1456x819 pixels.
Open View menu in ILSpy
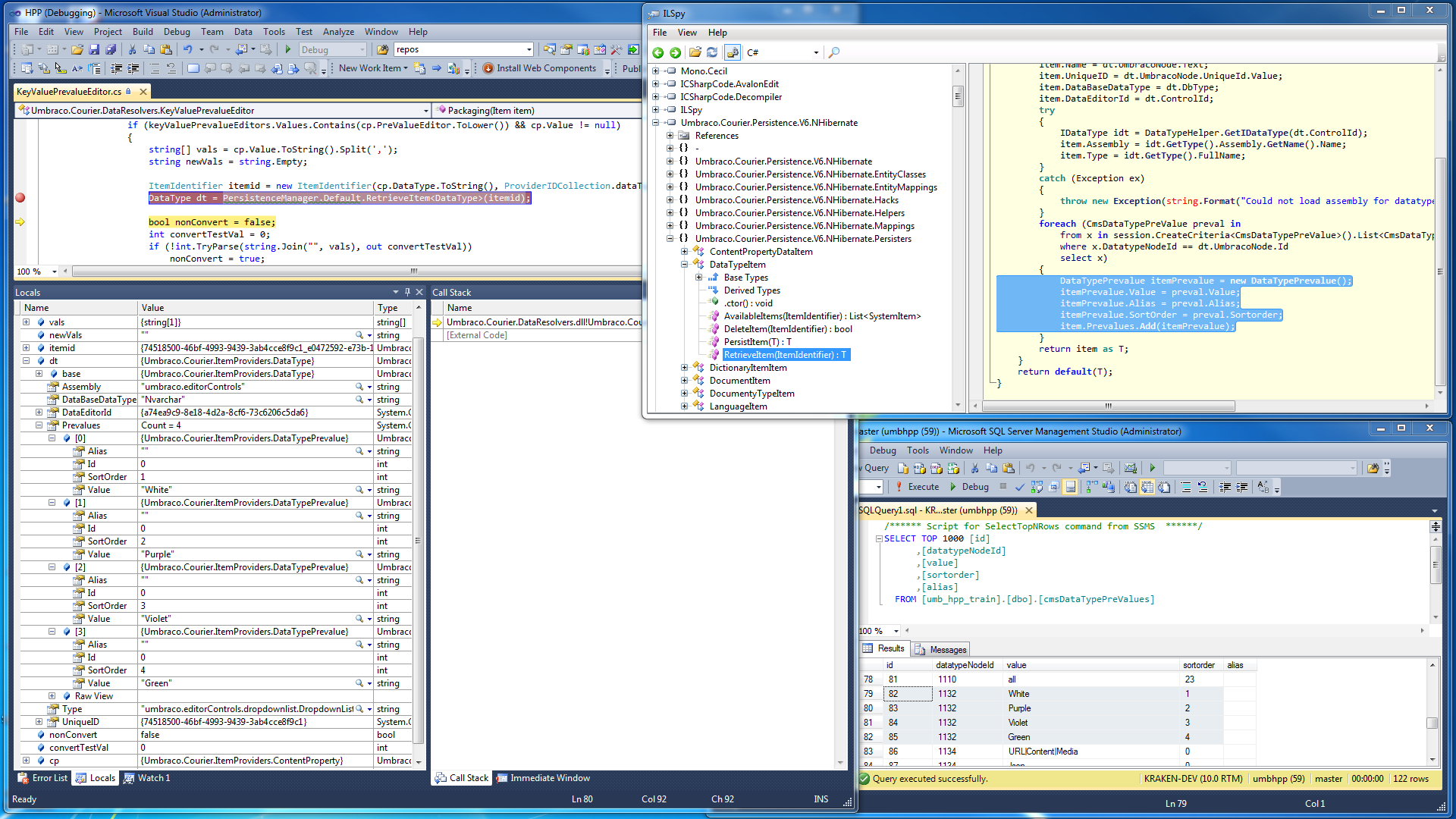tap(687, 33)
